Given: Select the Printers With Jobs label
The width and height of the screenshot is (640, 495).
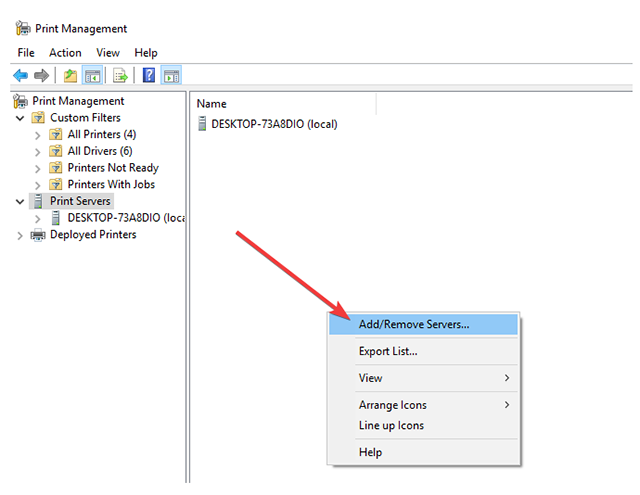Looking at the screenshot, I should 111,184.
